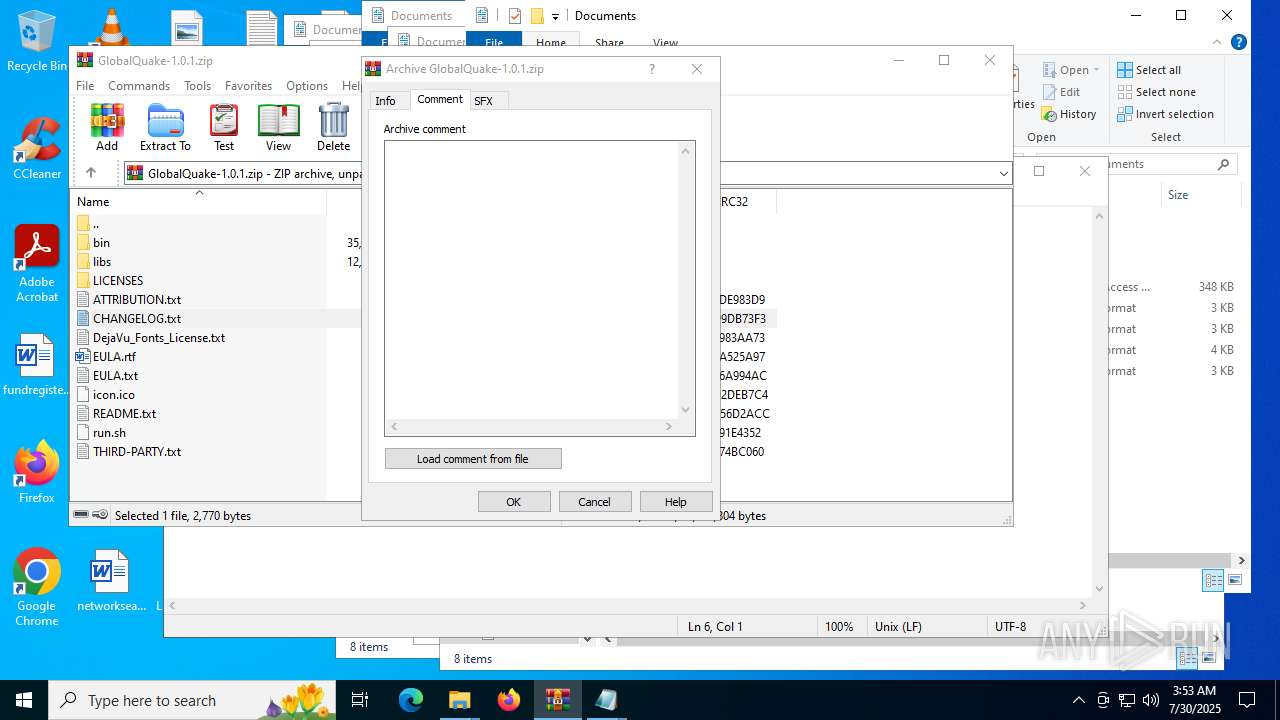Click comment box scroll down arrow
Image resolution: width=1280 pixels, height=720 pixels.
click(686, 409)
